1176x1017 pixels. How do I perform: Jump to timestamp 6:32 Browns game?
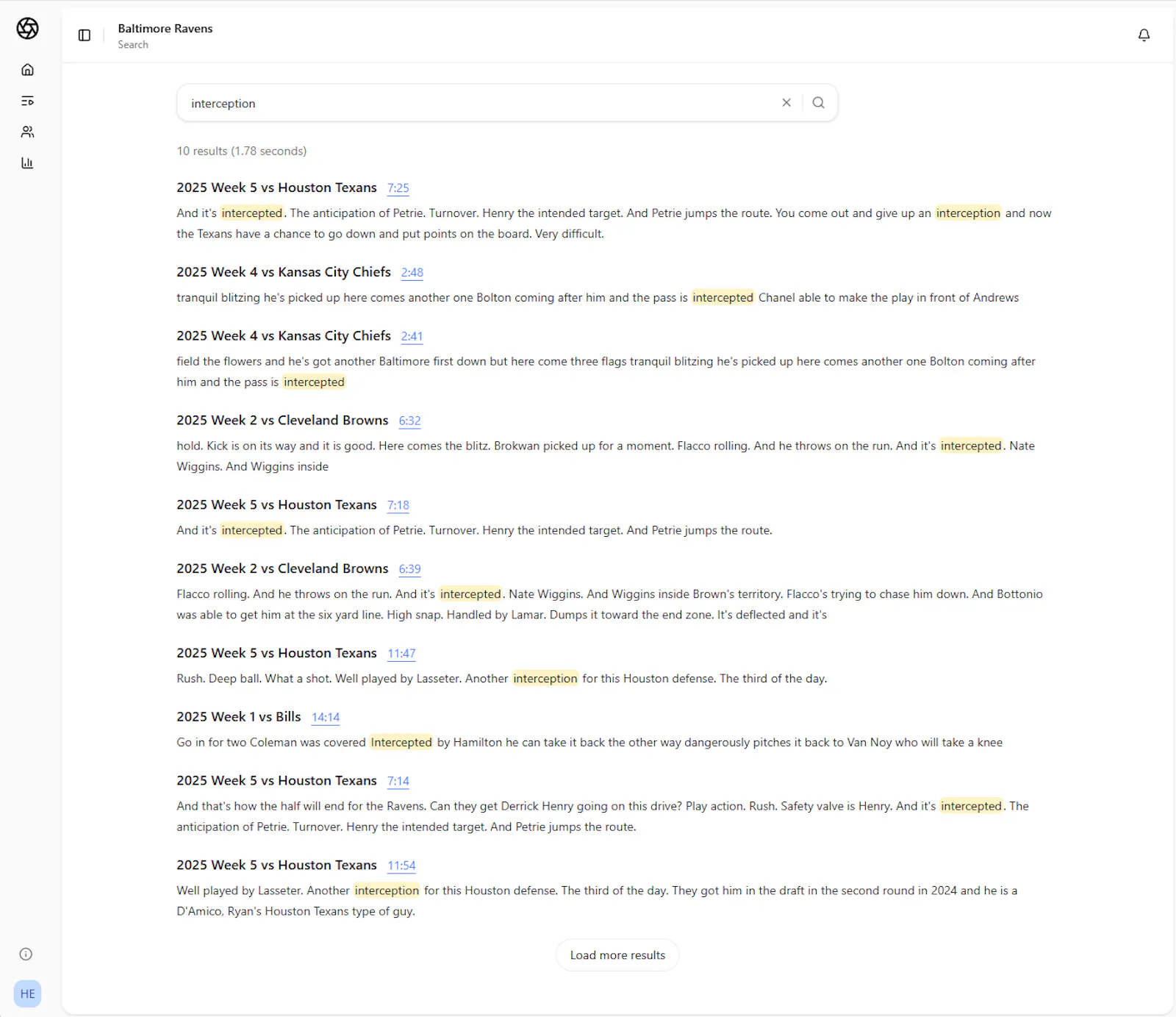[x=409, y=421]
